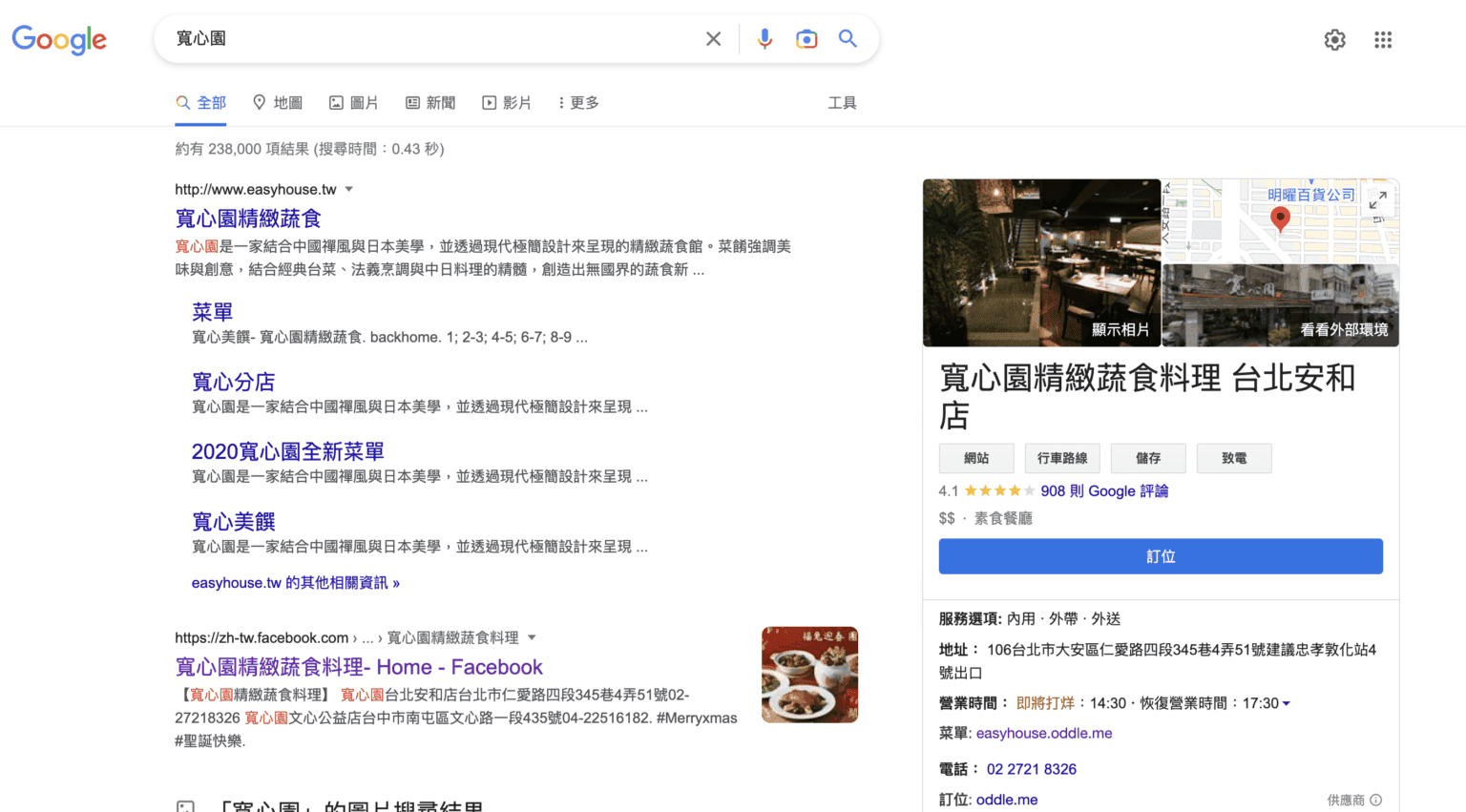
Task: Switch to the 圖片 tab
Action: point(354,102)
